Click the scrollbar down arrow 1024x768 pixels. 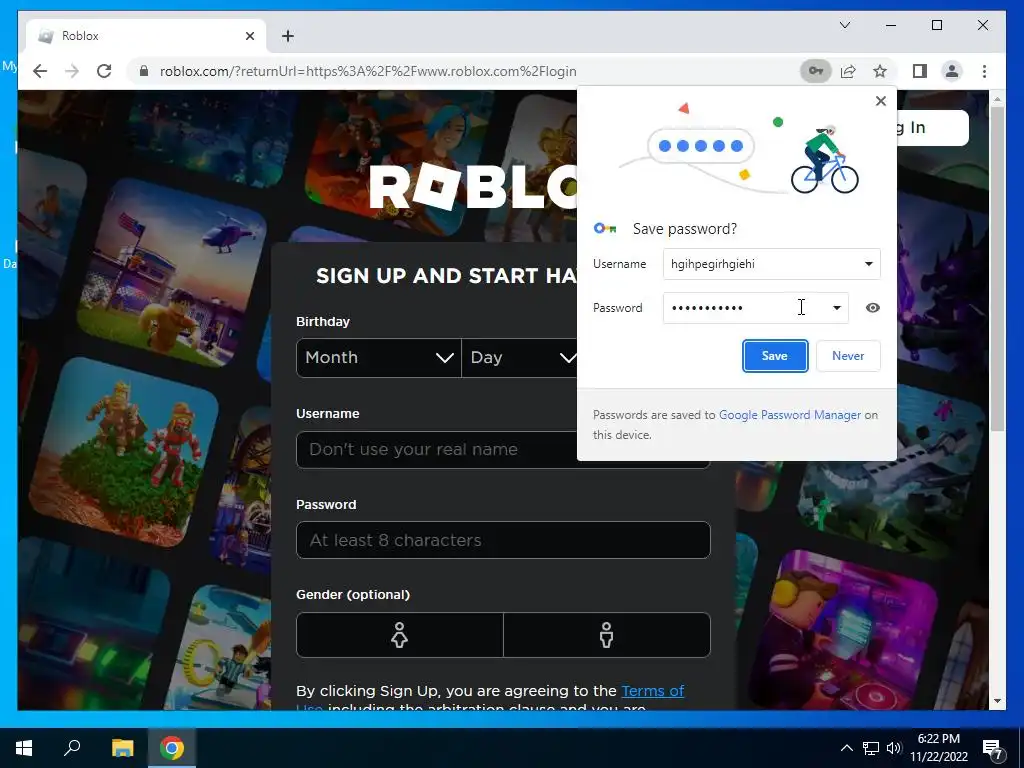pyautogui.click(x=997, y=701)
